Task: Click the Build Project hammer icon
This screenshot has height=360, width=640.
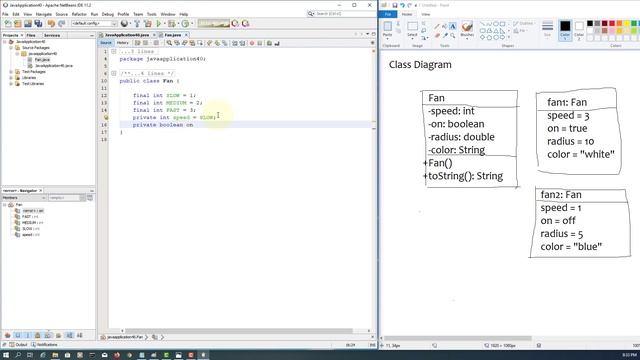Action: pos(137,24)
